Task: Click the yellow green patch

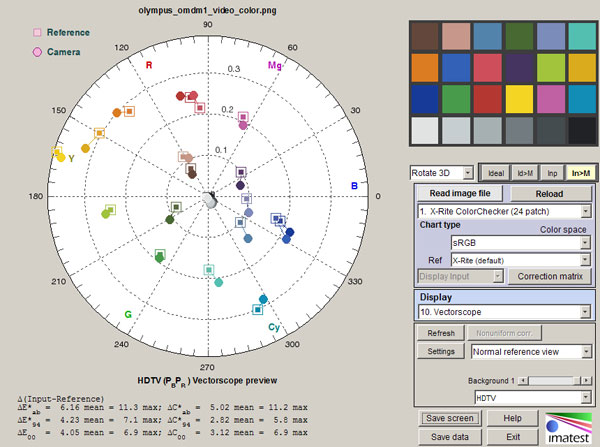Action: [x=551, y=68]
